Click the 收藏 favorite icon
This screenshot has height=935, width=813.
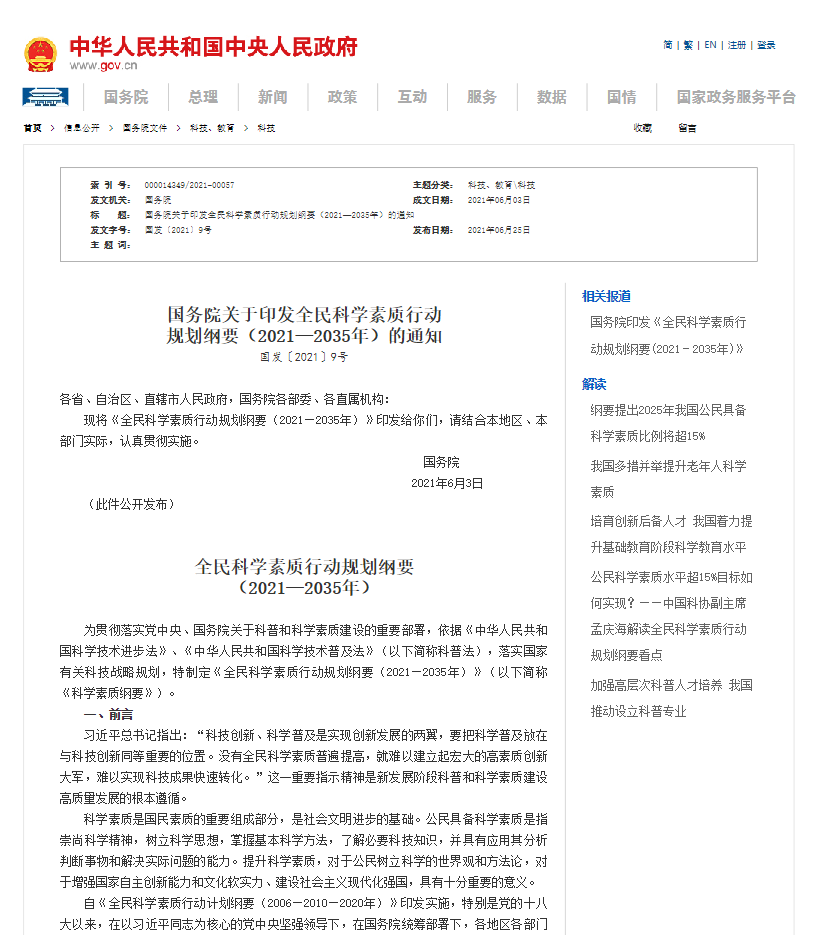(640, 128)
